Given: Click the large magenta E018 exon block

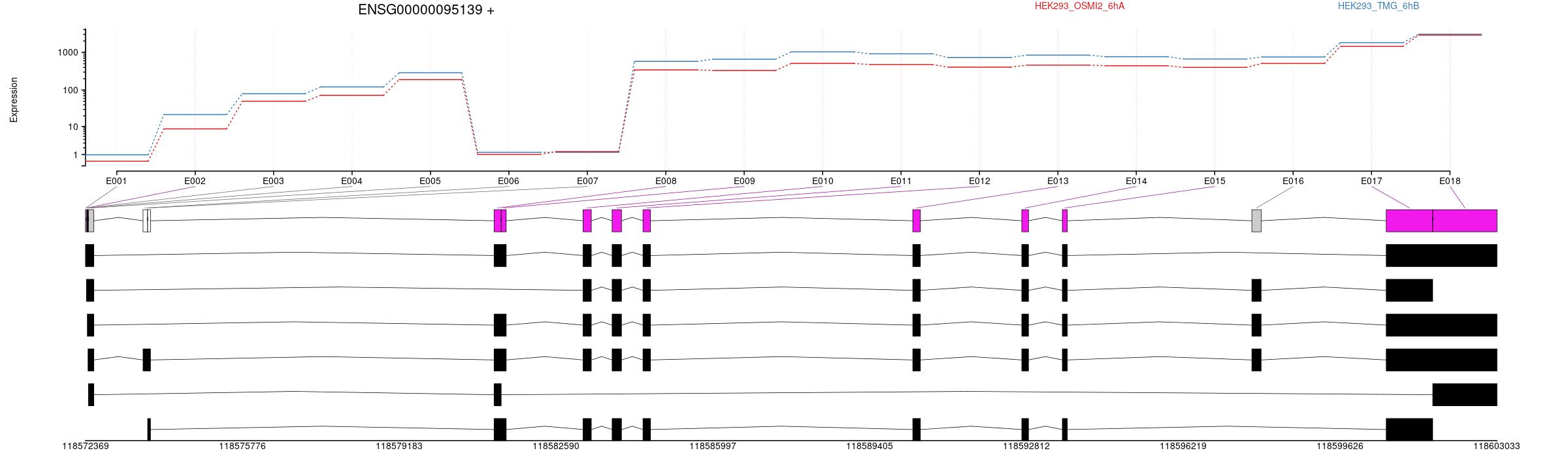Looking at the screenshot, I should (1465, 221).
